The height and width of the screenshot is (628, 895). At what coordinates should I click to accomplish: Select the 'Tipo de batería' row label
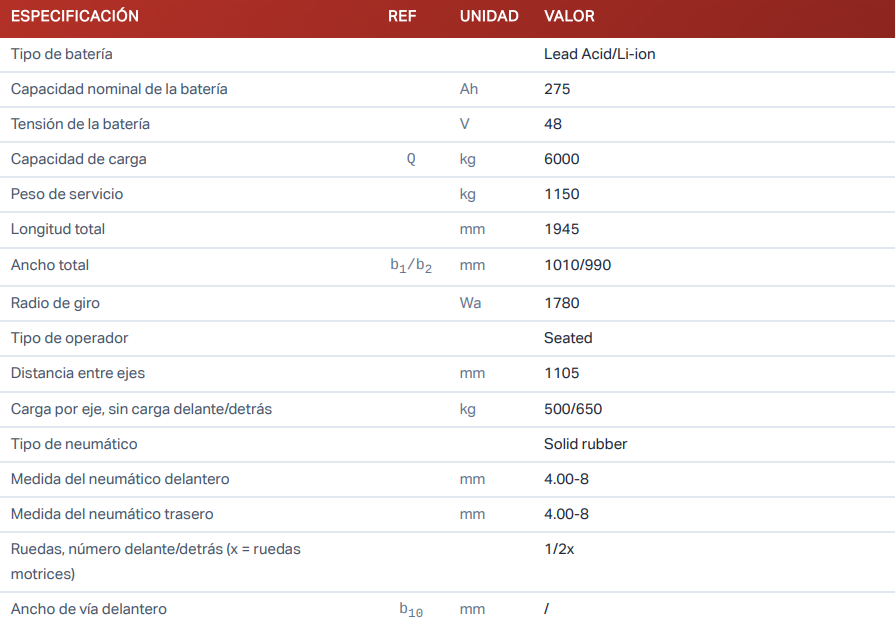tap(61, 54)
